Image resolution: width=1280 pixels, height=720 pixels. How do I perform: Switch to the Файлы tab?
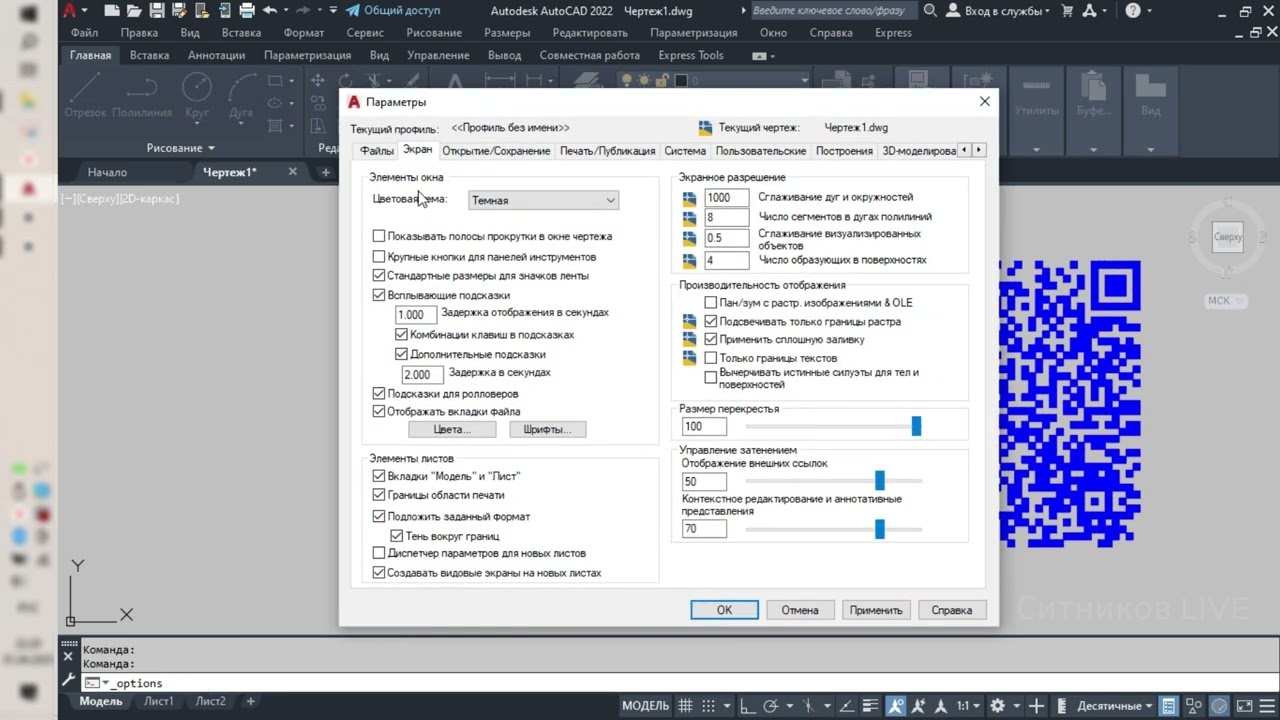[377, 151]
